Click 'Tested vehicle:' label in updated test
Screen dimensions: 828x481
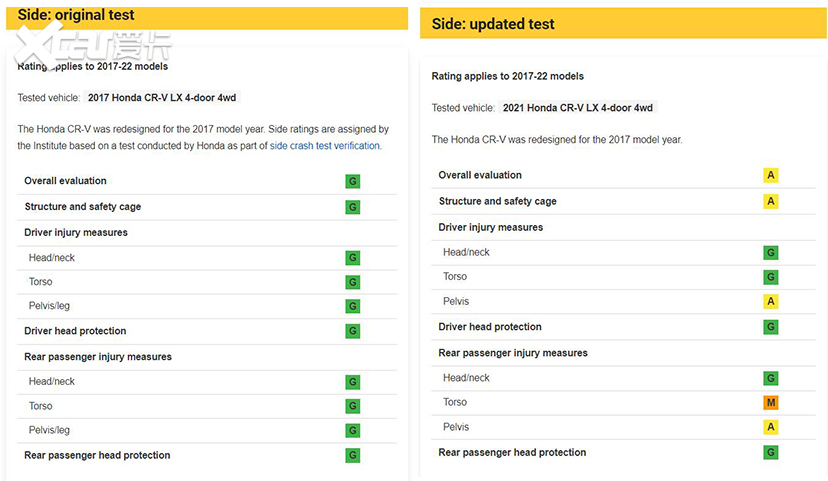click(463, 108)
